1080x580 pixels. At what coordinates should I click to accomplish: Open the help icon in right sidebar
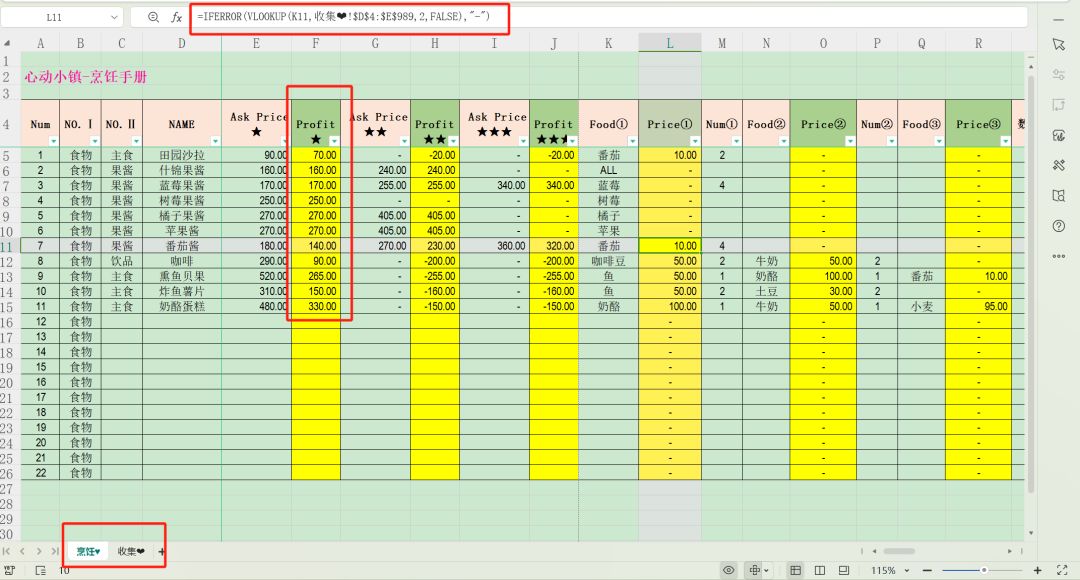pos(1058,226)
